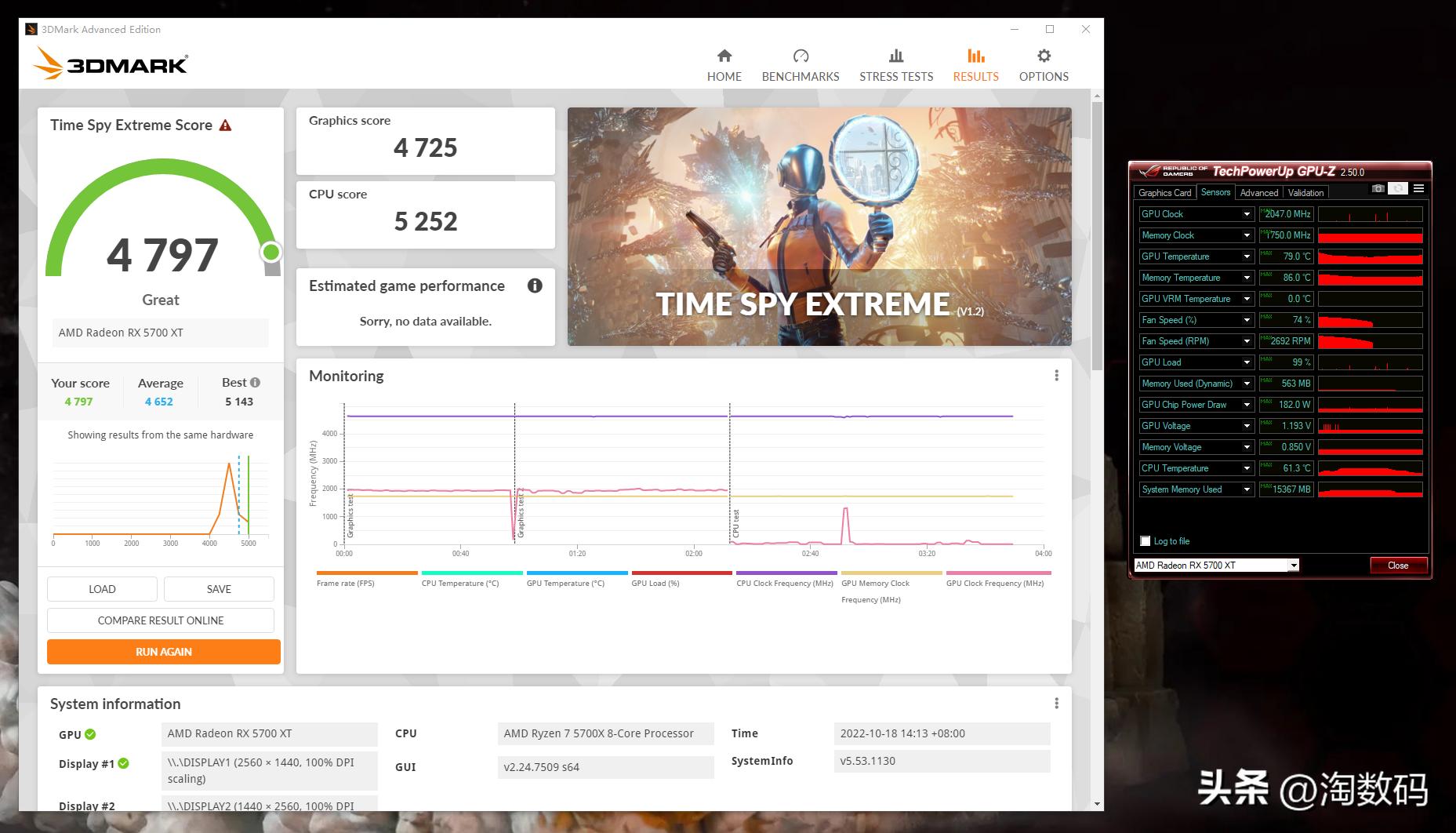1456x833 pixels.
Task: Click the warning icon beside Time Spy Extreme Score
Action: [226, 125]
